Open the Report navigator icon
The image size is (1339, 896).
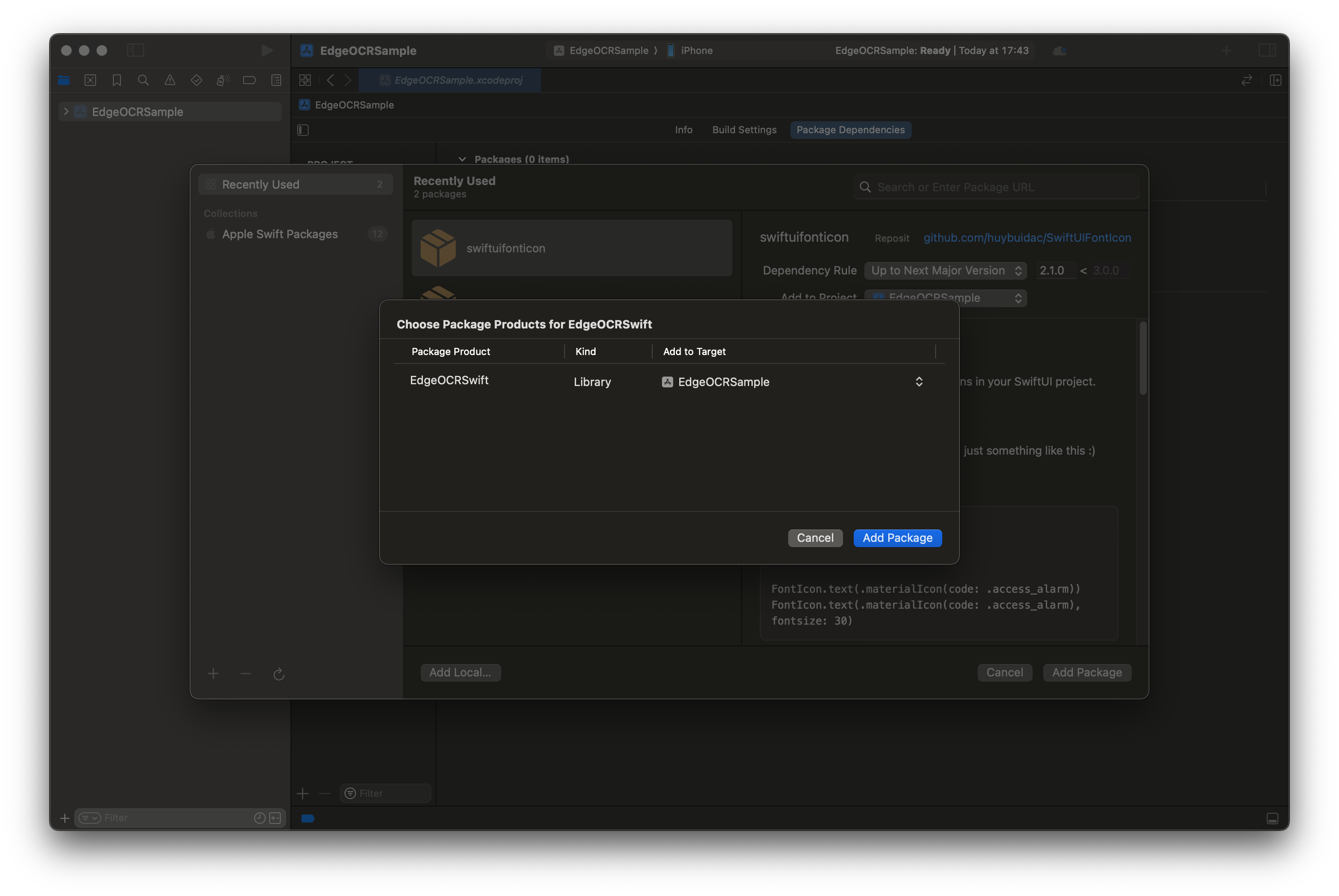pyautogui.click(x=276, y=80)
